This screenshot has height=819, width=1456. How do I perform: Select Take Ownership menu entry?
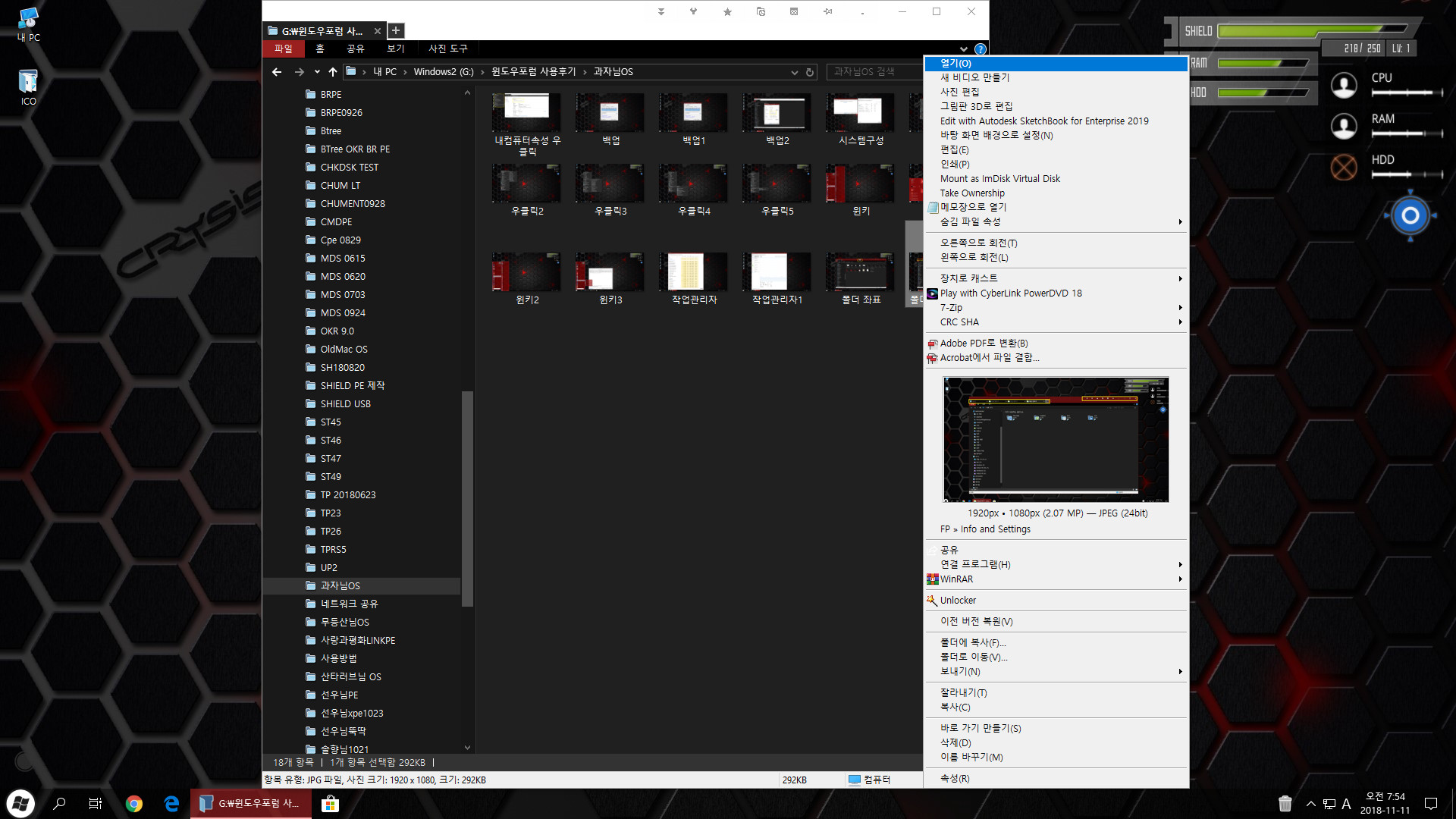pyautogui.click(x=1056, y=193)
